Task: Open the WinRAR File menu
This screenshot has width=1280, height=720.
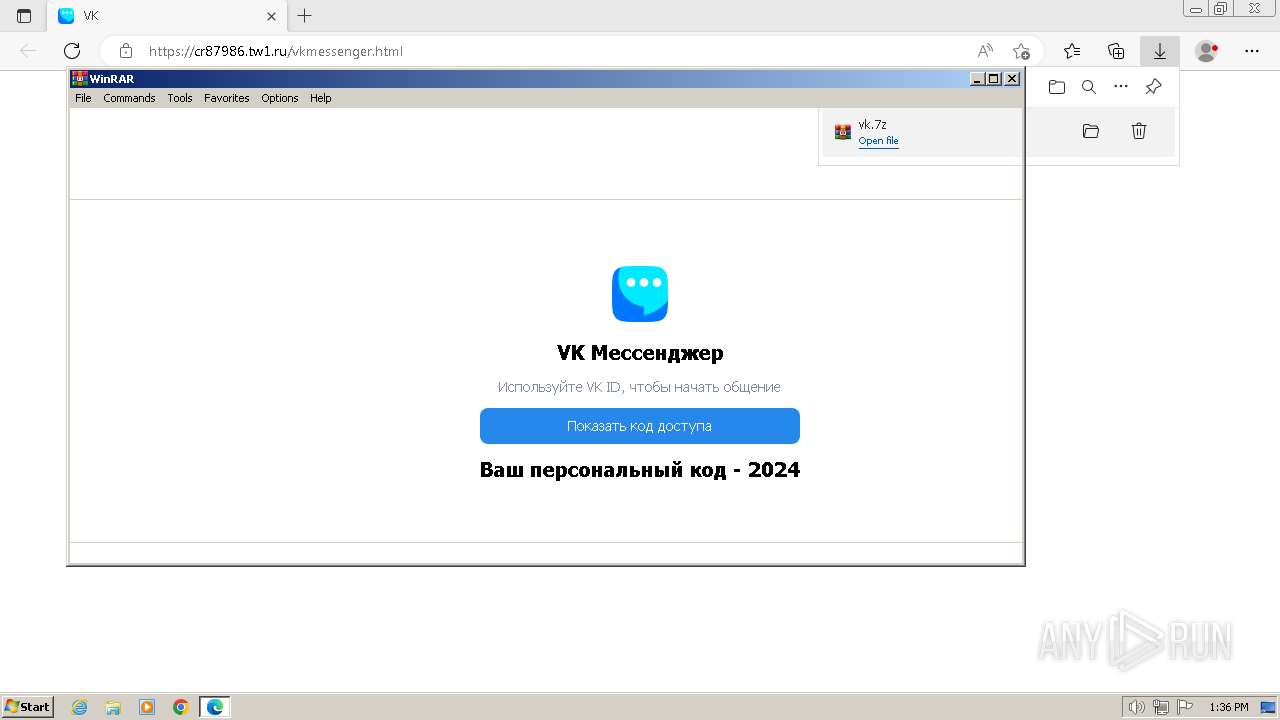Action: point(83,98)
